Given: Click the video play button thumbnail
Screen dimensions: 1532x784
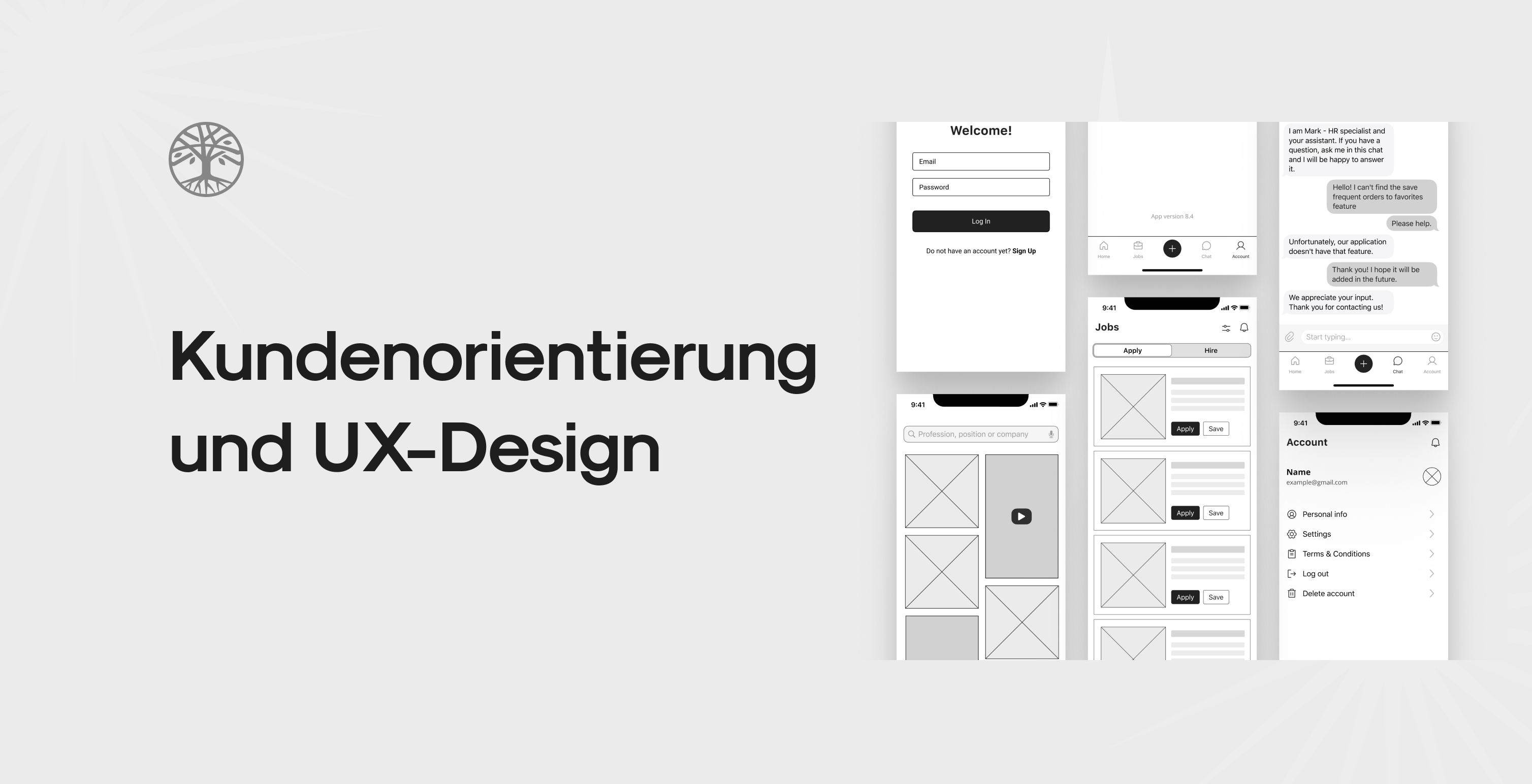Looking at the screenshot, I should point(1020,515).
